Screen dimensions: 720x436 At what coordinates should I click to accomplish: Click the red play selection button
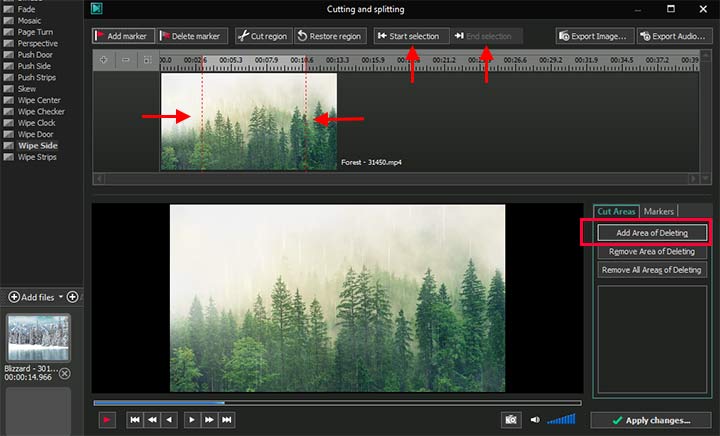click(x=107, y=419)
